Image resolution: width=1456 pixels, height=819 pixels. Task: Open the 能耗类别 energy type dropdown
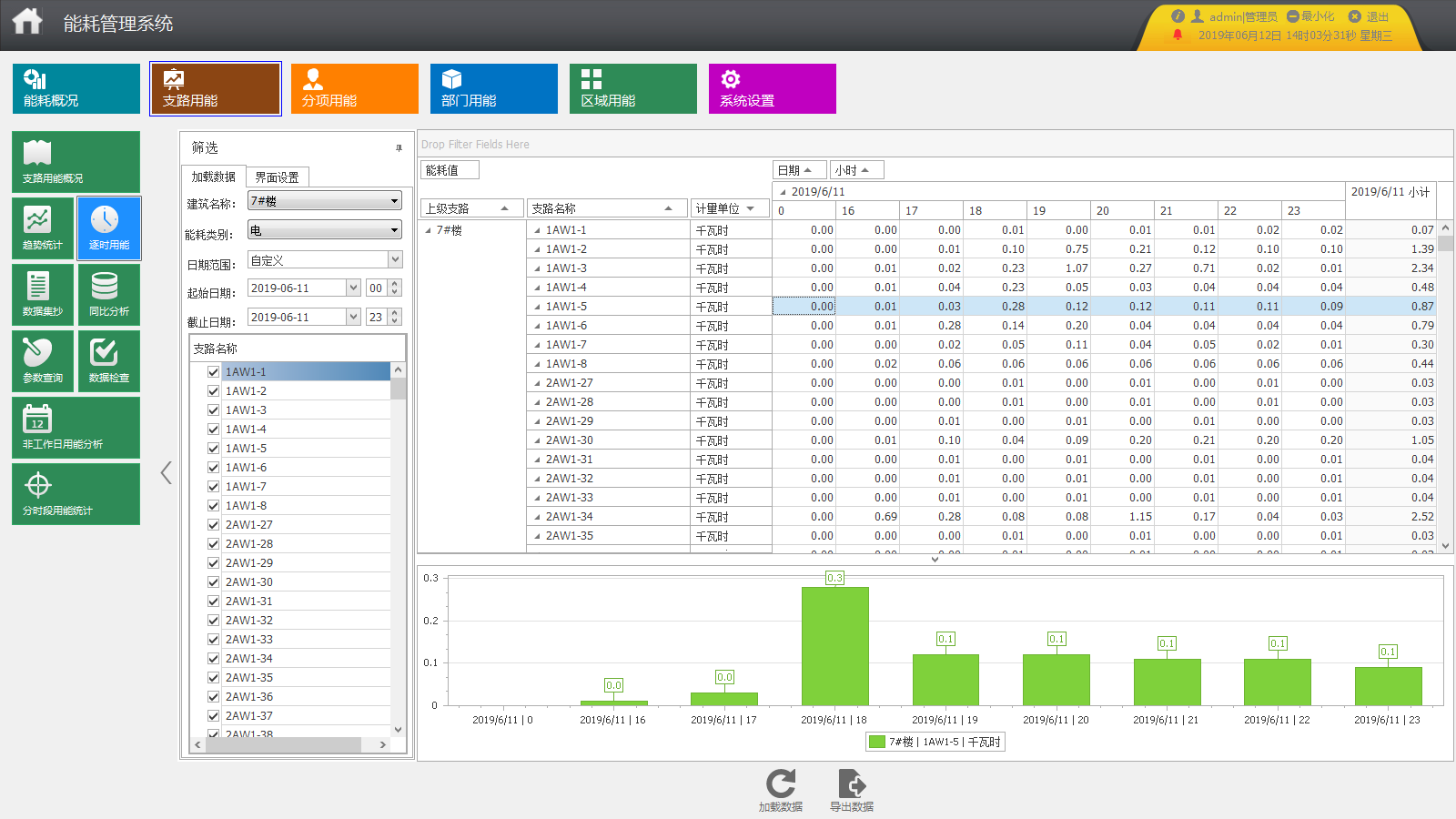click(x=394, y=230)
